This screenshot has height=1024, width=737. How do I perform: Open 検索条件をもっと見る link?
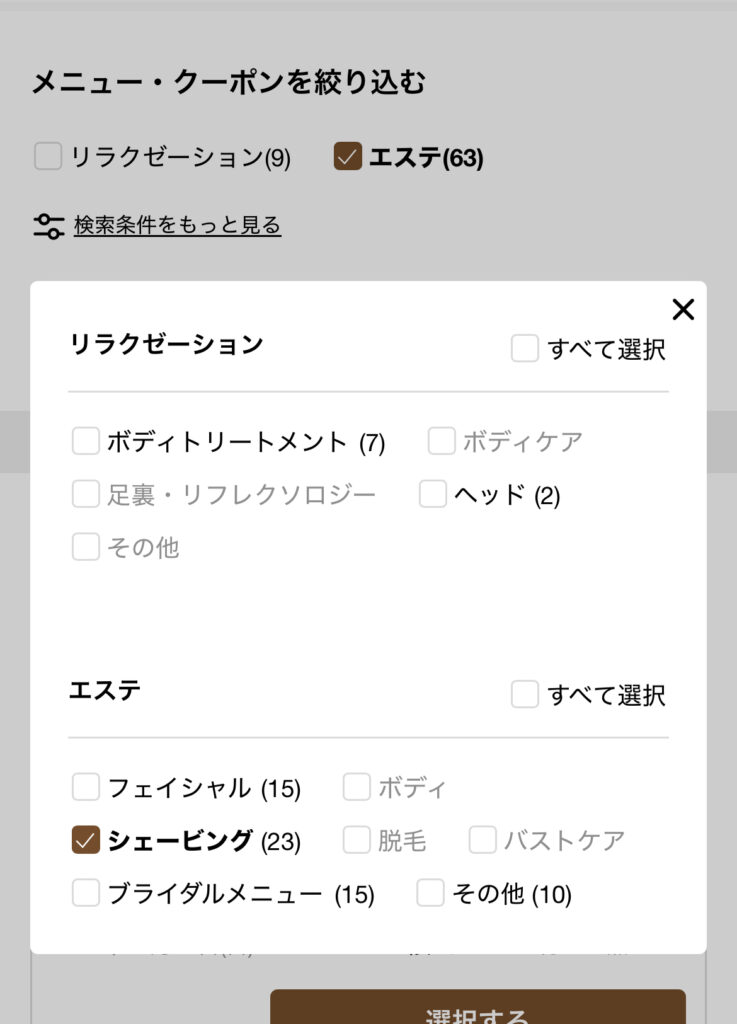[177, 226]
